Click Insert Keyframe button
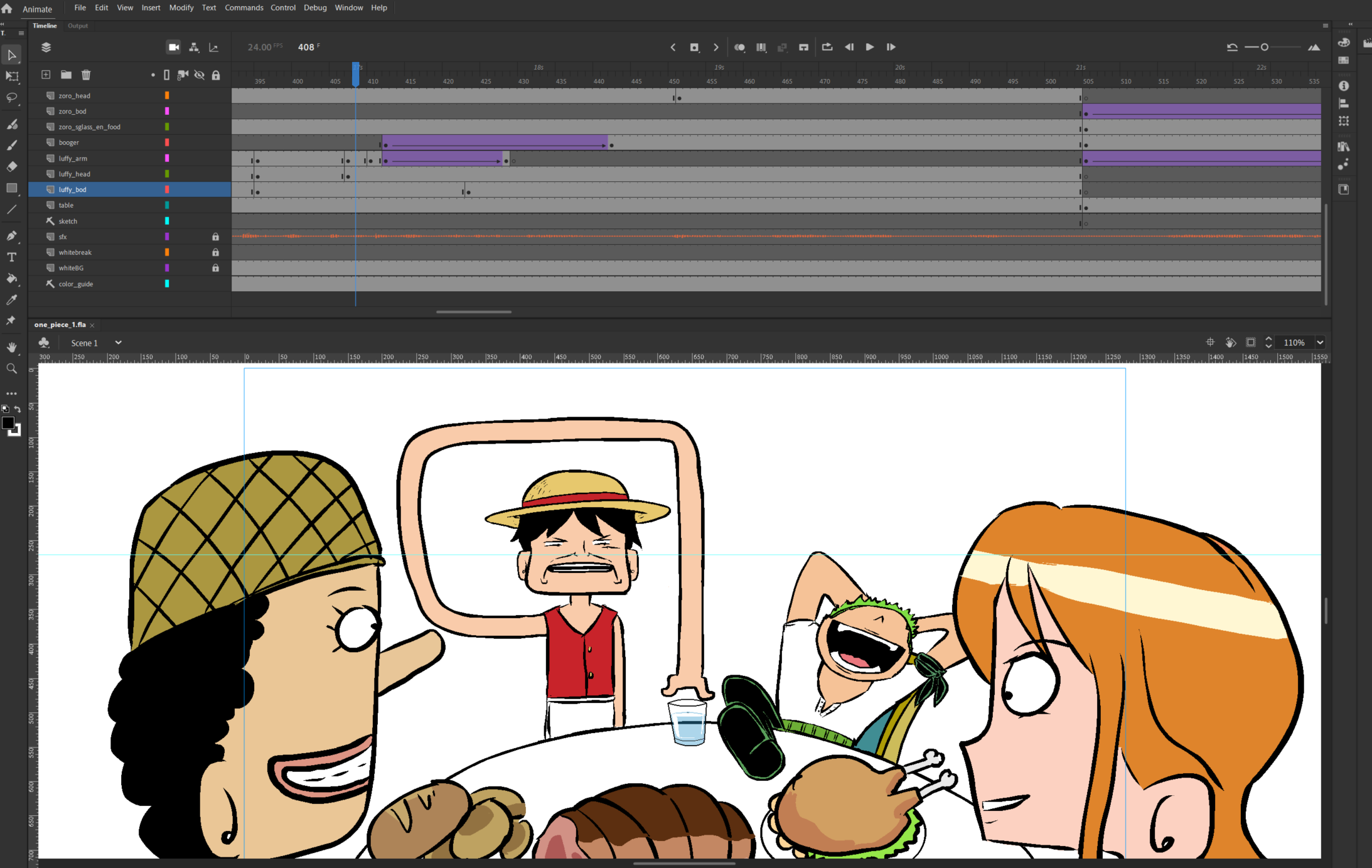1372x868 pixels. pyautogui.click(x=694, y=47)
